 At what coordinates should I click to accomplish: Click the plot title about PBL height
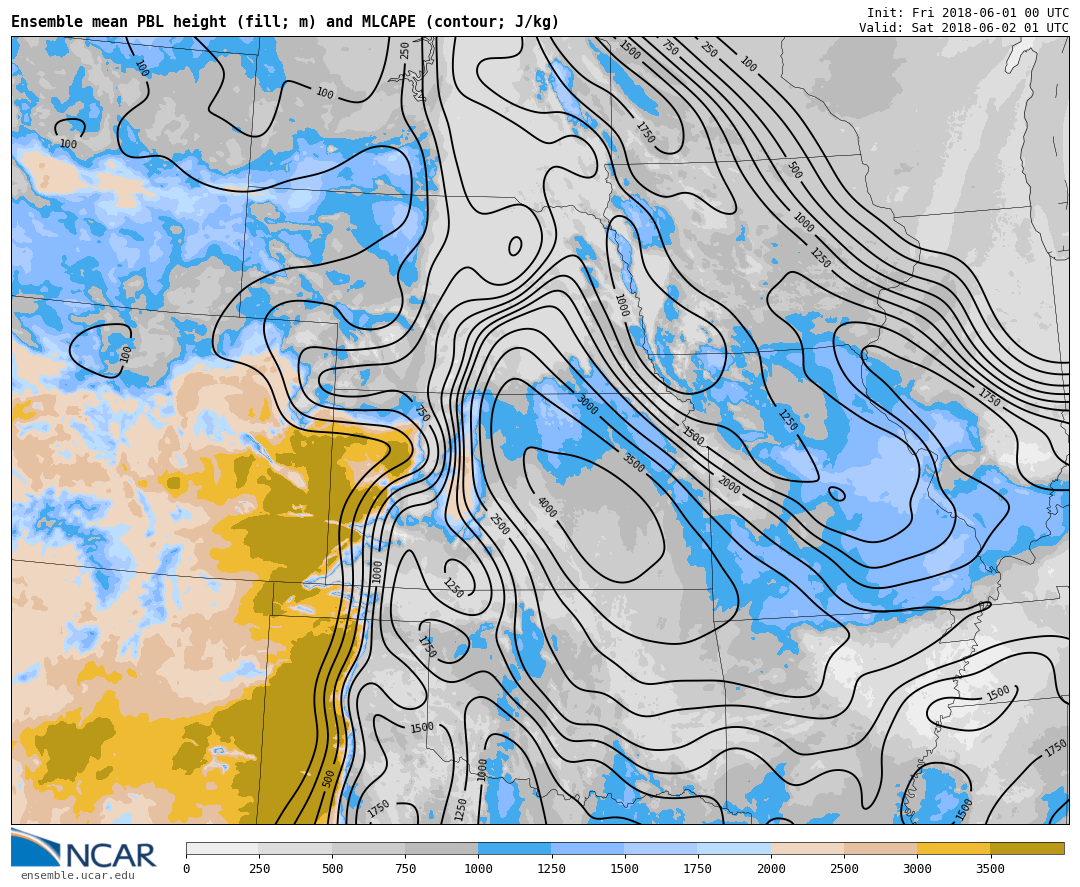pos(285,22)
